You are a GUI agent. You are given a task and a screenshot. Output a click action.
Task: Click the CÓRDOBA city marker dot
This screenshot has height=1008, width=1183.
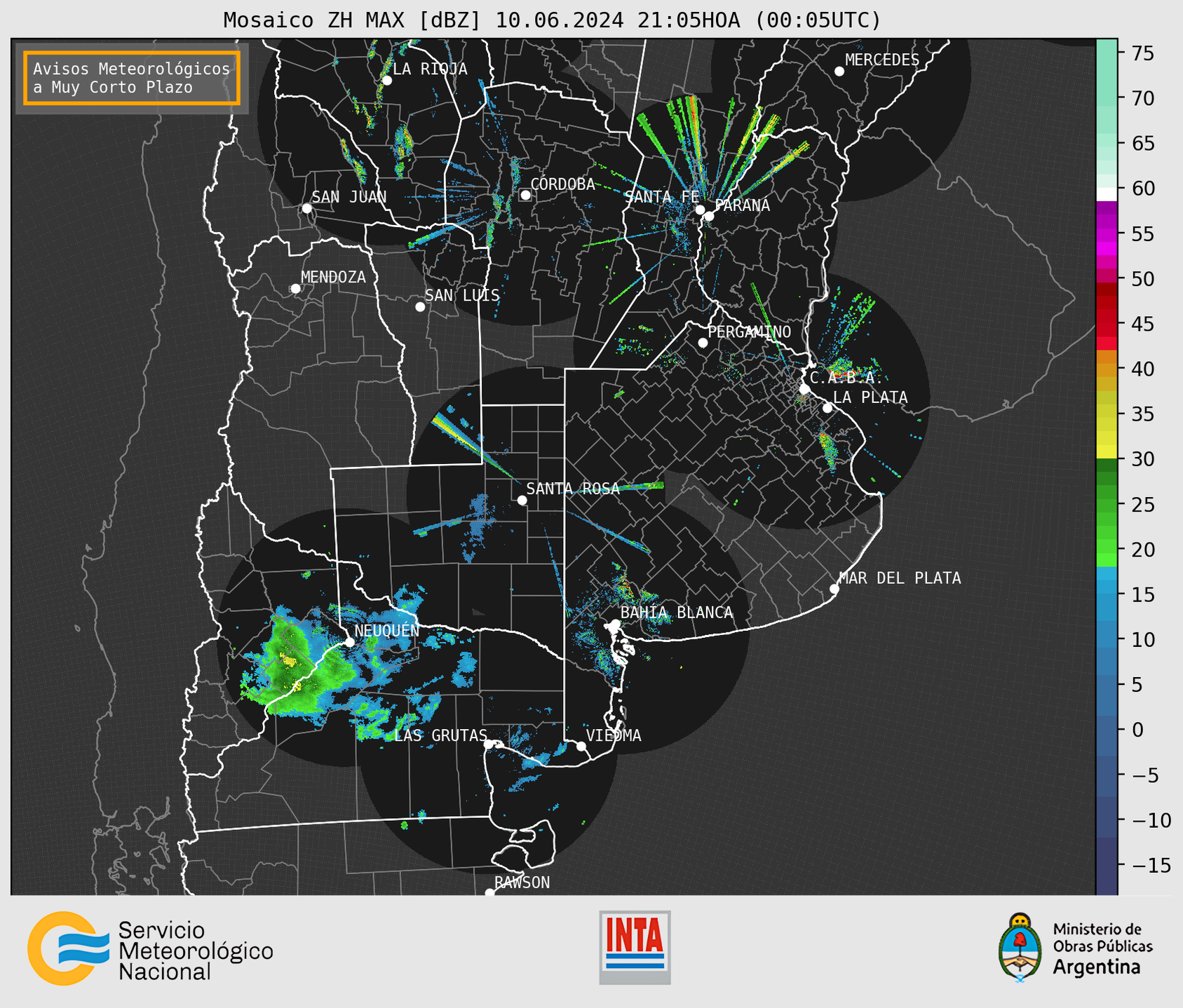[x=525, y=195]
